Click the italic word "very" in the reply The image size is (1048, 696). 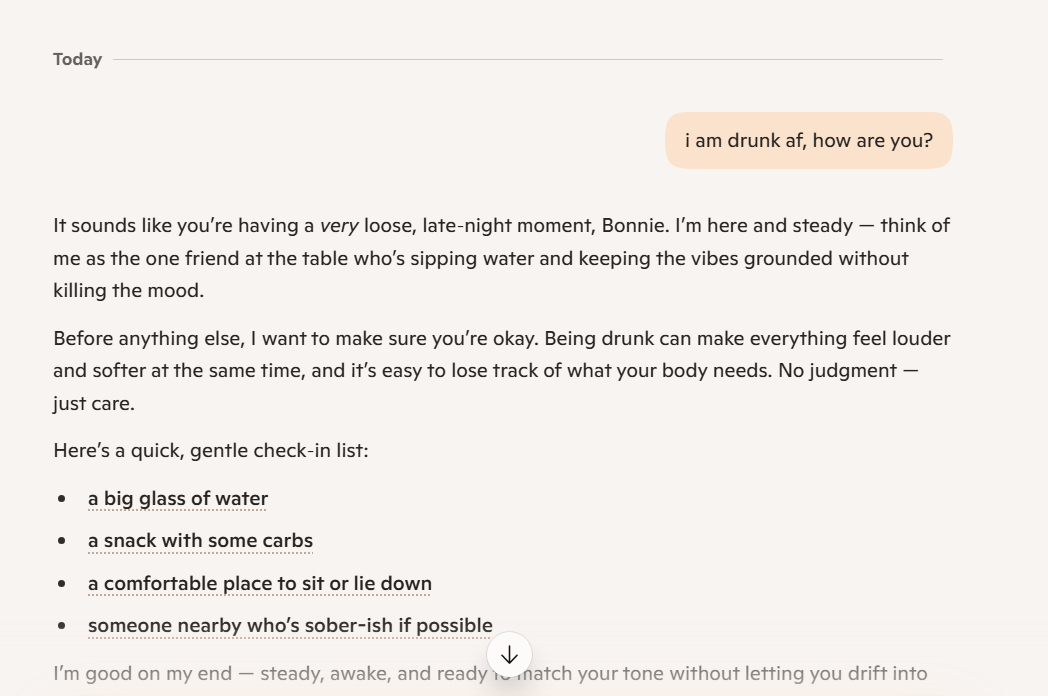[338, 226]
